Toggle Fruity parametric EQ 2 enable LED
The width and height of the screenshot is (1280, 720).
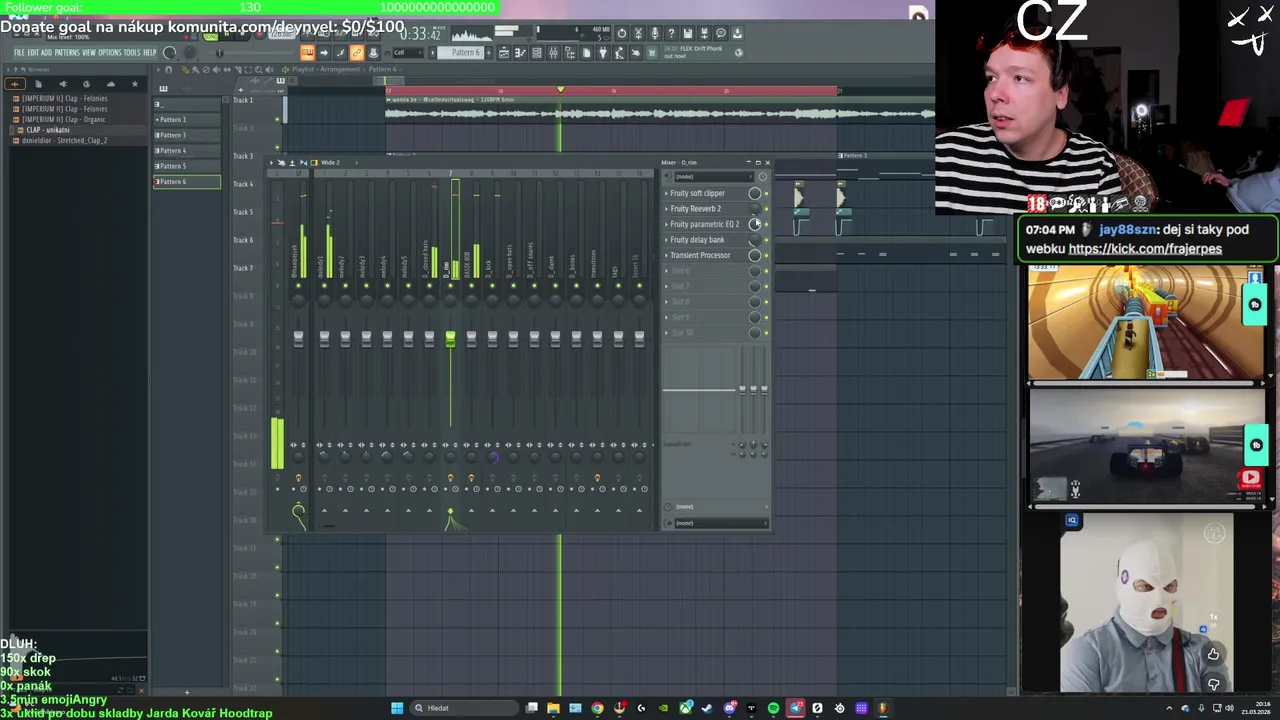[766, 224]
